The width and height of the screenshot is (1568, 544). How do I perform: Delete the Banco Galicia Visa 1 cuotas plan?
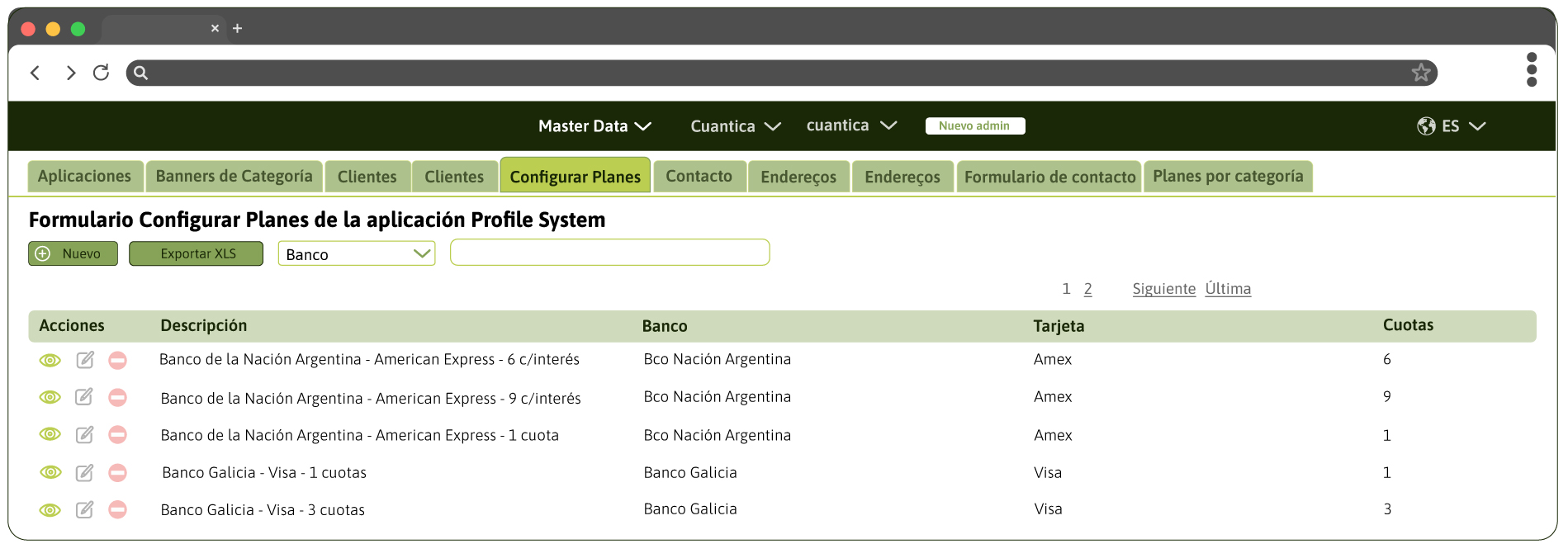tap(118, 473)
